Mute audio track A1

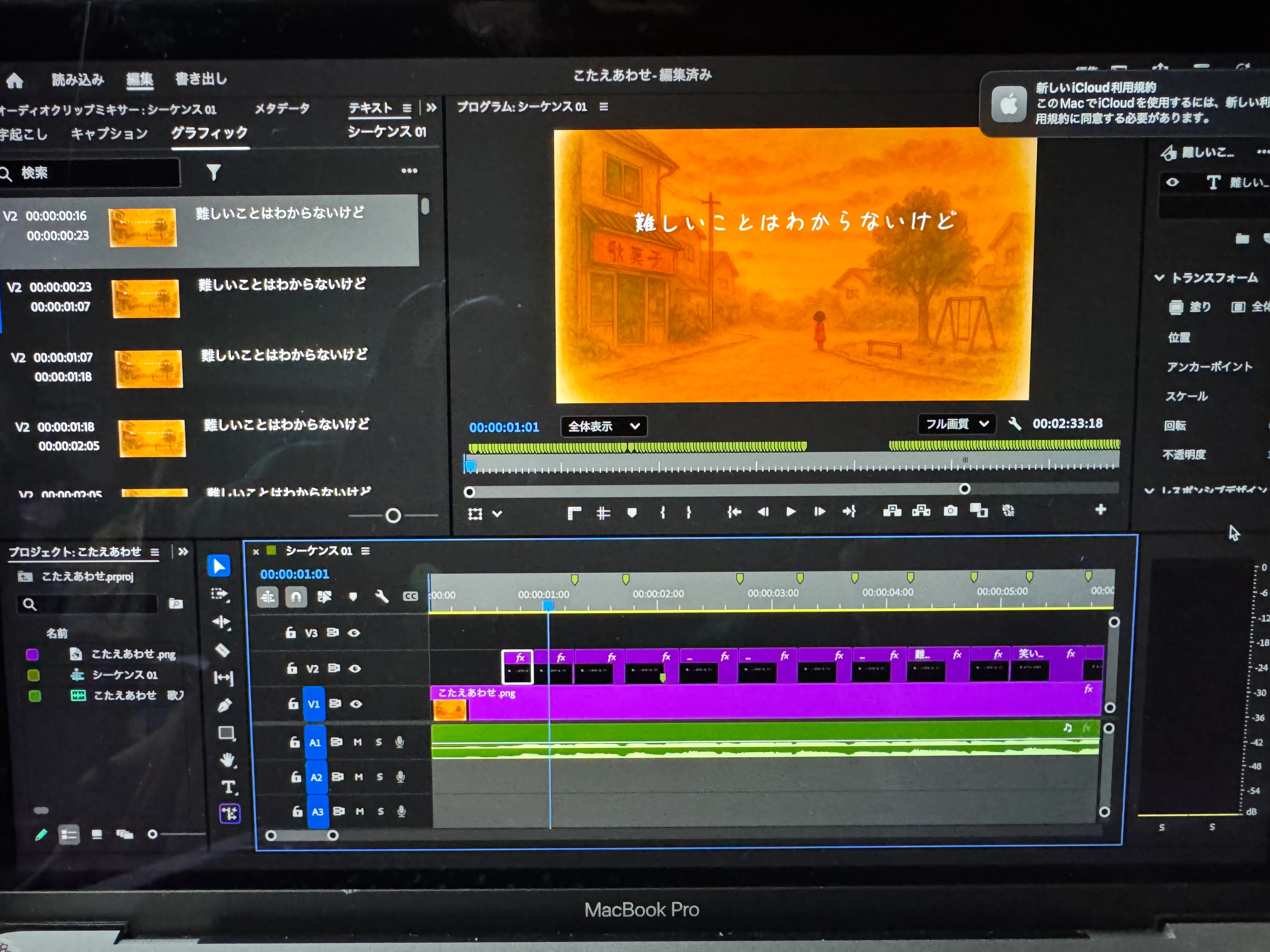click(358, 742)
